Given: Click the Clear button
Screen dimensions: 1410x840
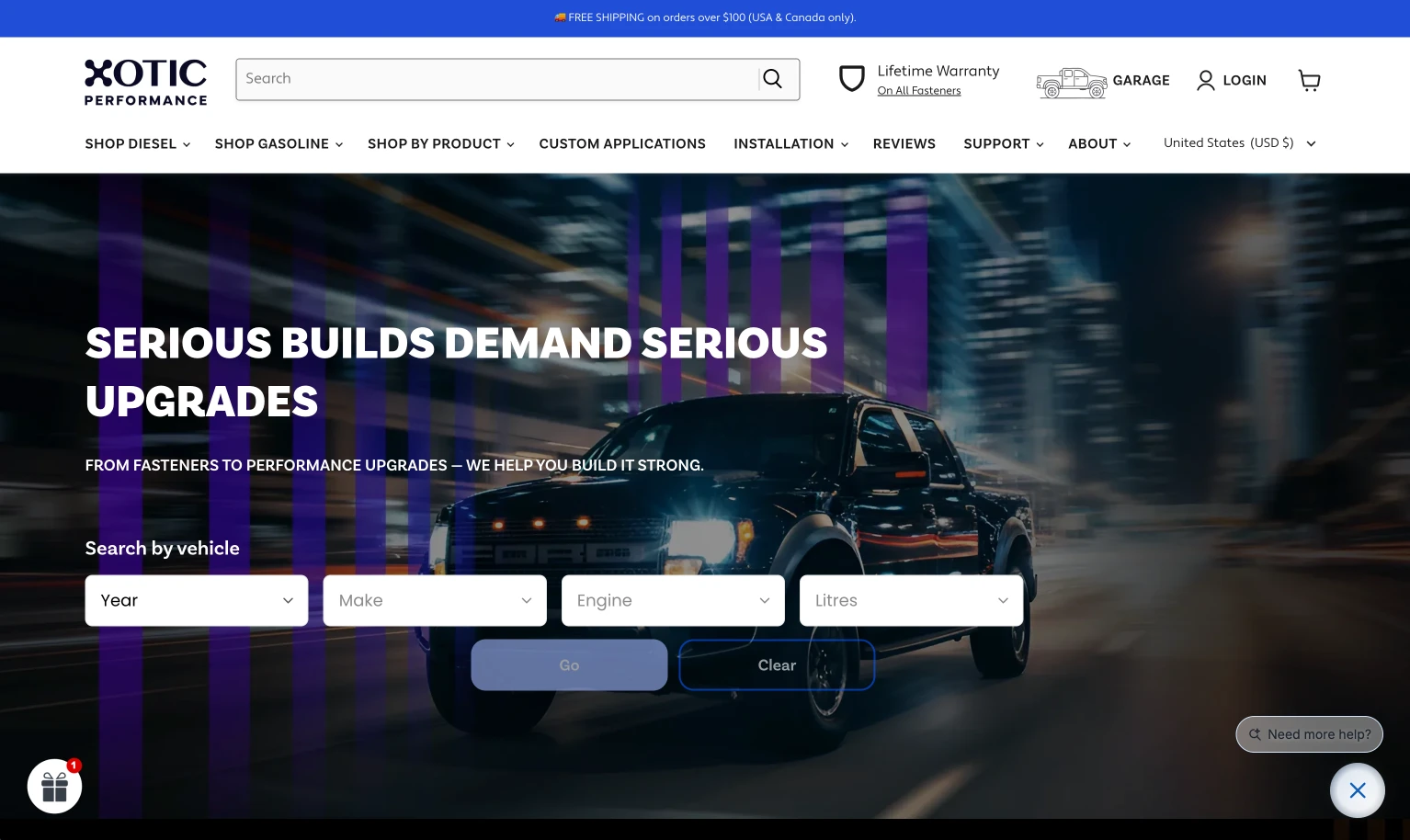Looking at the screenshot, I should point(777,665).
